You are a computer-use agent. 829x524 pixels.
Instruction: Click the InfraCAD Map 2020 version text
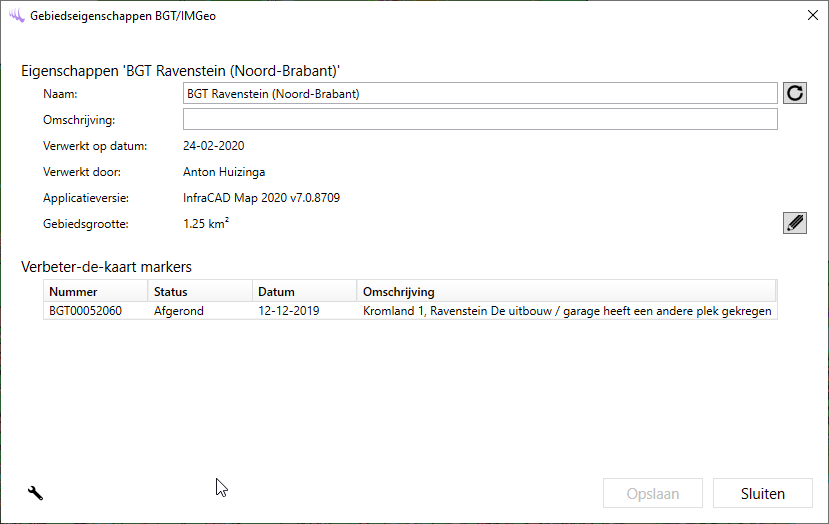(261, 198)
